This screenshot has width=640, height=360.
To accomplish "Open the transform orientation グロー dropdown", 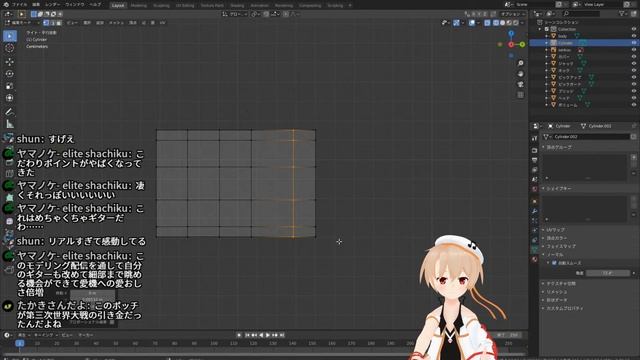I will tap(236, 14).
